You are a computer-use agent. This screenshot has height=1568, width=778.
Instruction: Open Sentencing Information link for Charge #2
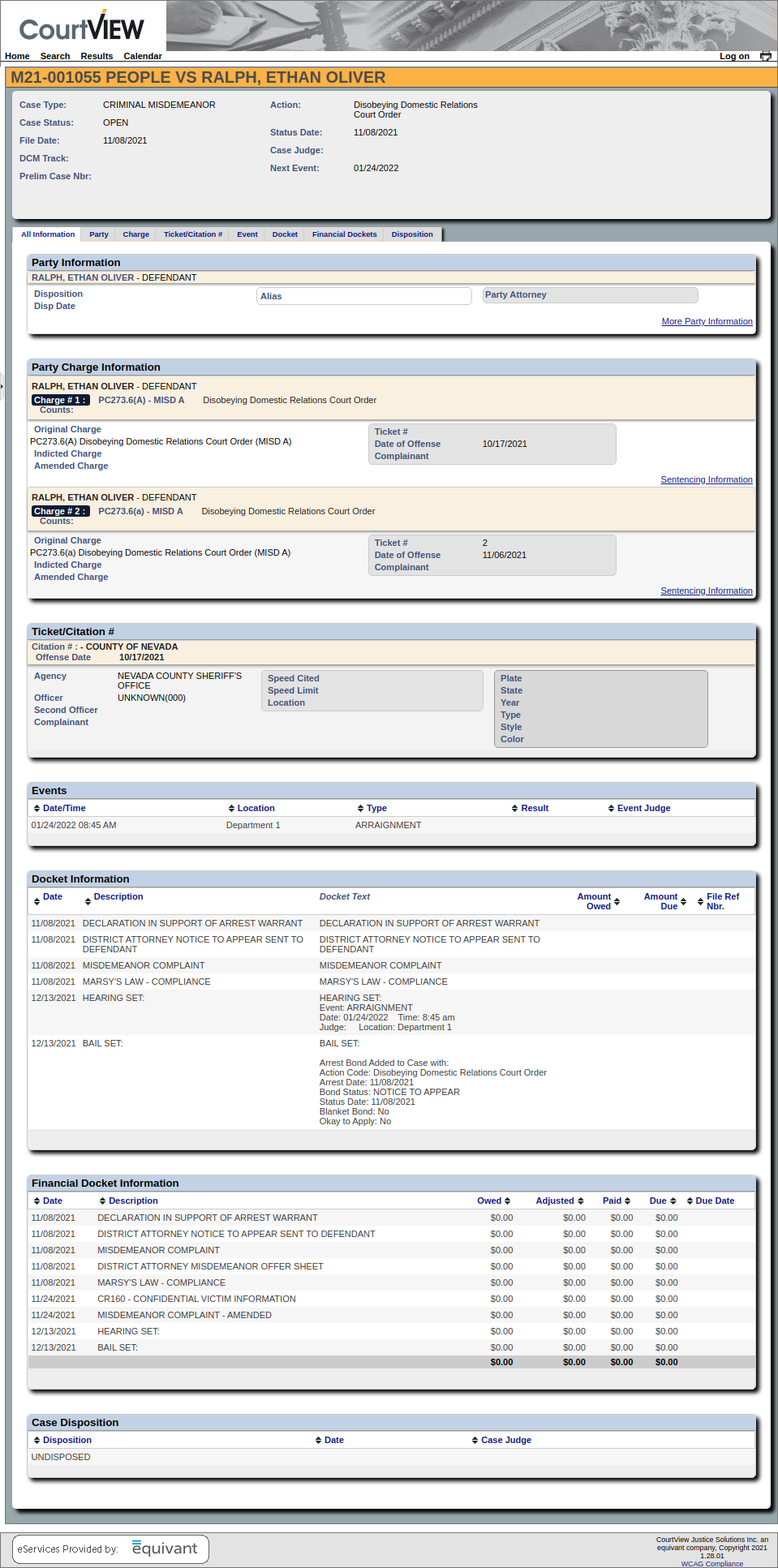pyautogui.click(x=707, y=591)
